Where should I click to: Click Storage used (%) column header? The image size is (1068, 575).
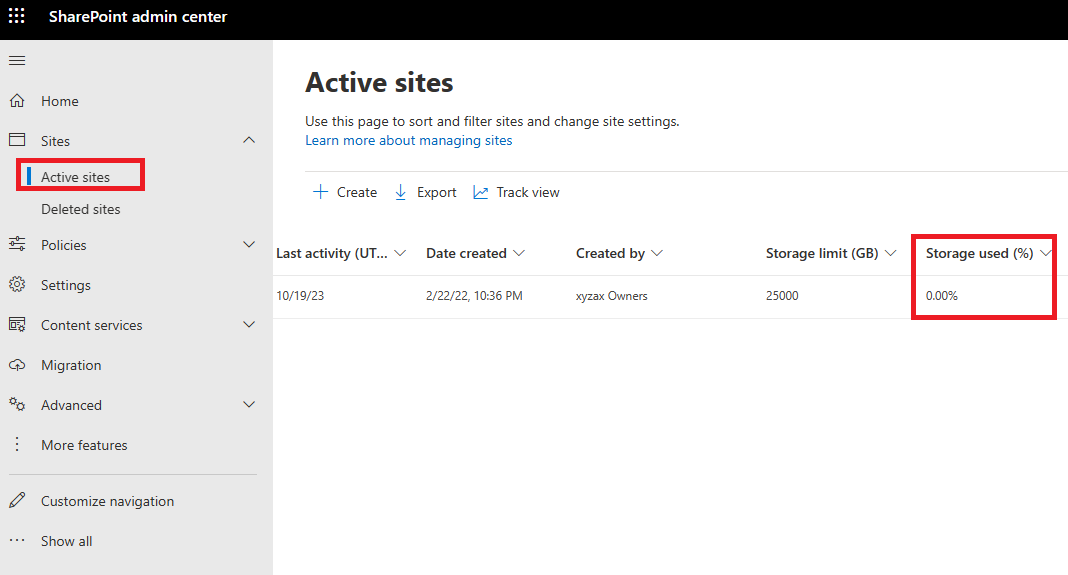click(x=979, y=253)
